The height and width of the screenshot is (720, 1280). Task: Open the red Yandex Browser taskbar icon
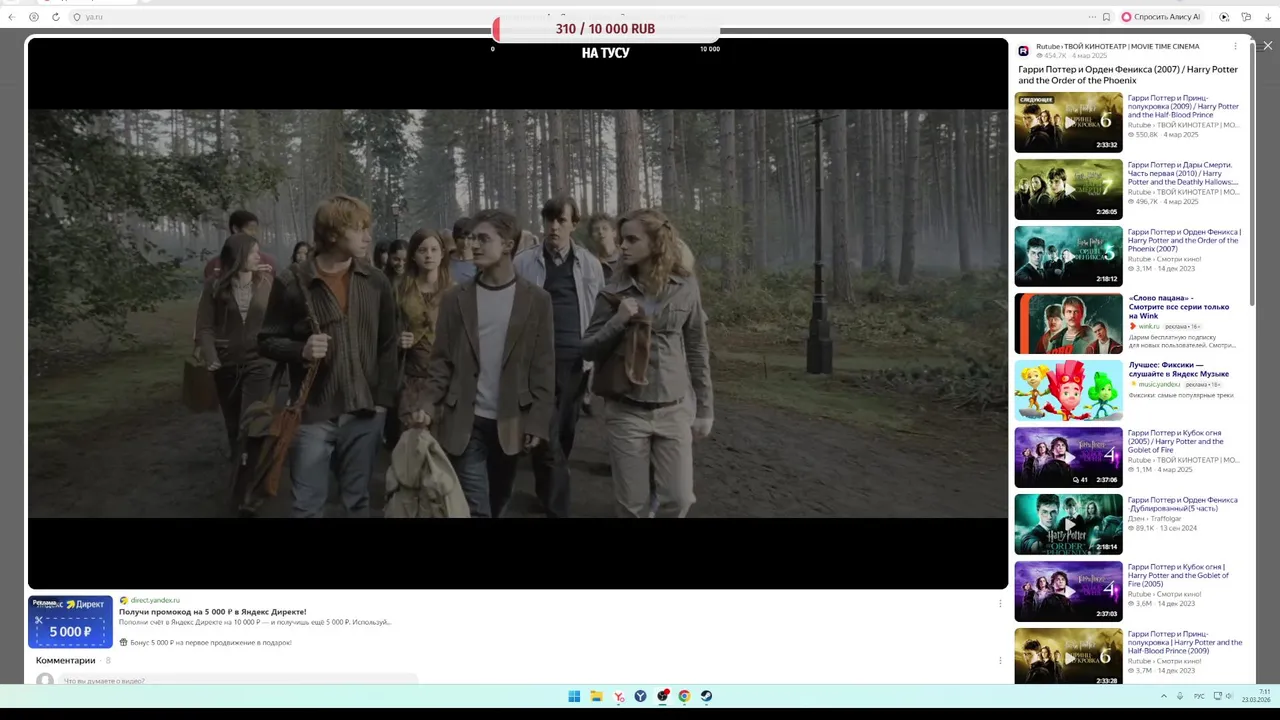click(619, 696)
